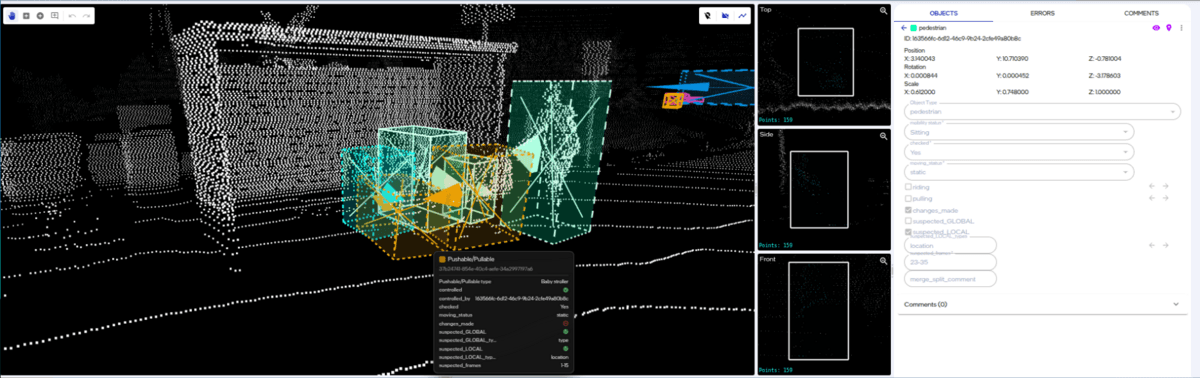Expand the Comments (0) section
Image resolution: width=1200 pixels, height=378 pixels.
coord(1043,304)
